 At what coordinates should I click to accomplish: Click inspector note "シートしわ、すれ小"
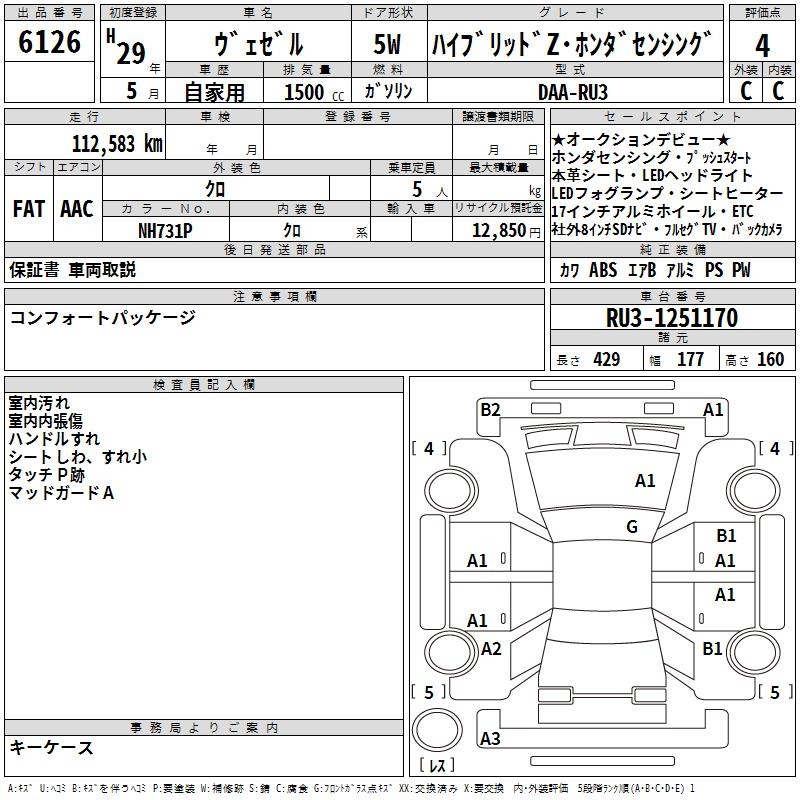[78, 457]
